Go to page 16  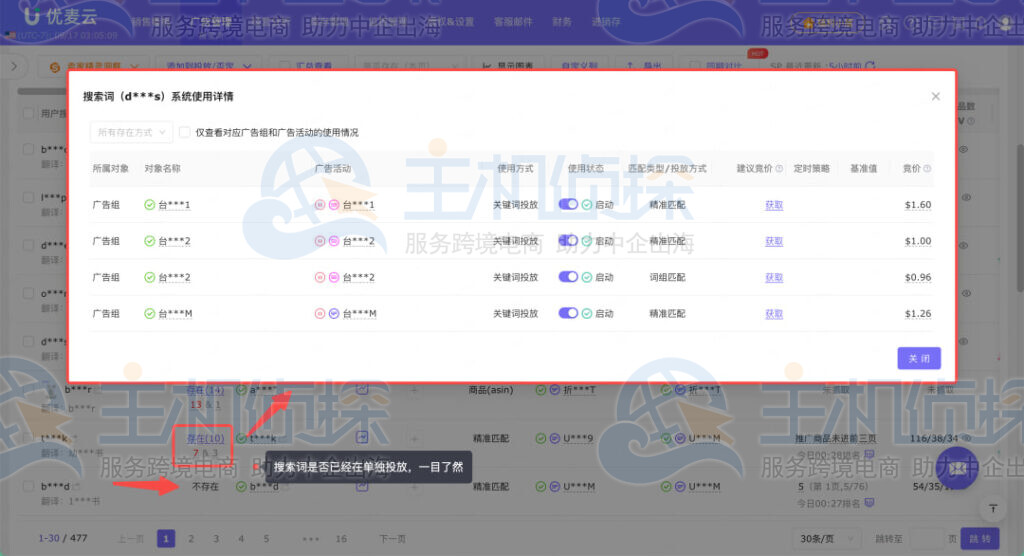point(341,539)
